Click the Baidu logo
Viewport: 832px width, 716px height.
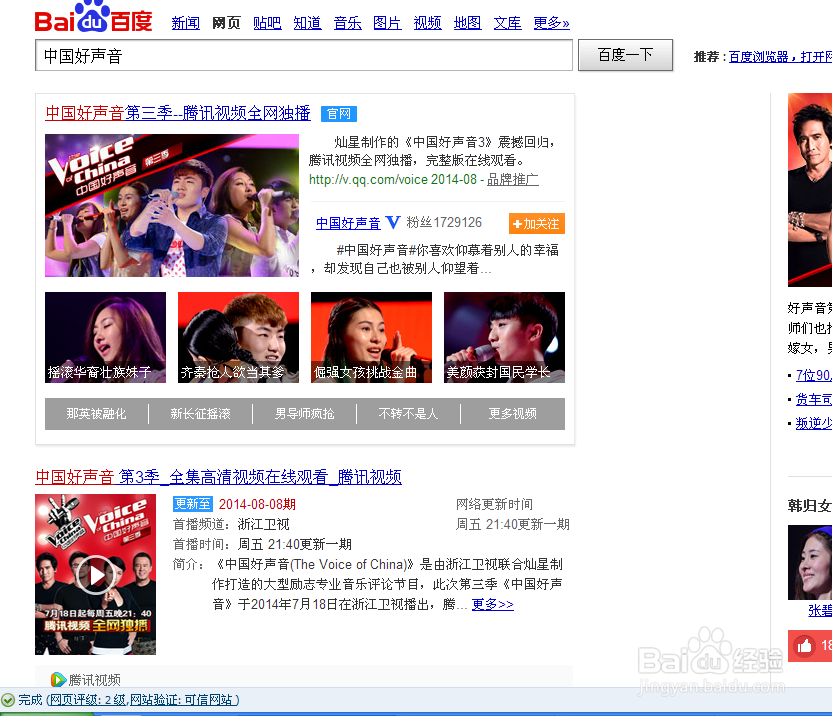(x=93, y=18)
